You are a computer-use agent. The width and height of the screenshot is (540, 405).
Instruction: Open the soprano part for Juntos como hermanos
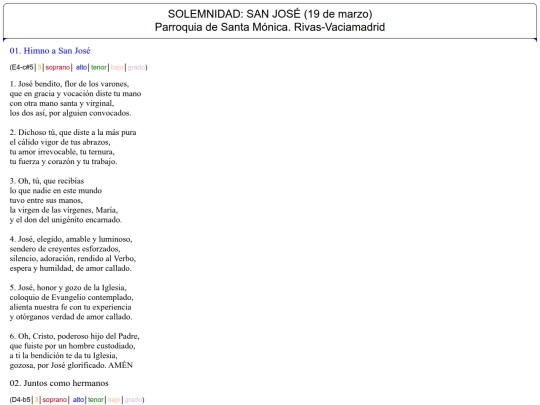(x=54, y=400)
